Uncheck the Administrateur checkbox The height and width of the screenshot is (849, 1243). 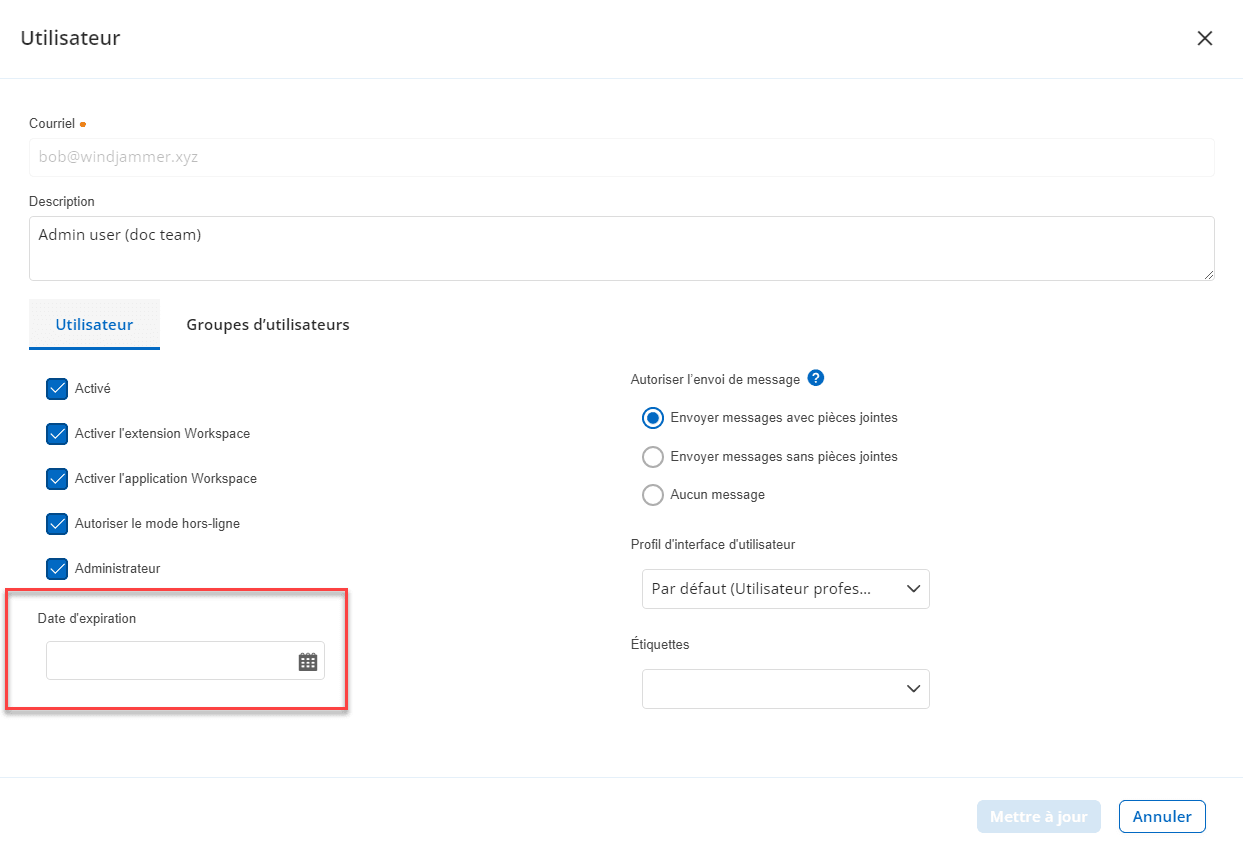pyautogui.click(x=57, y=569)
